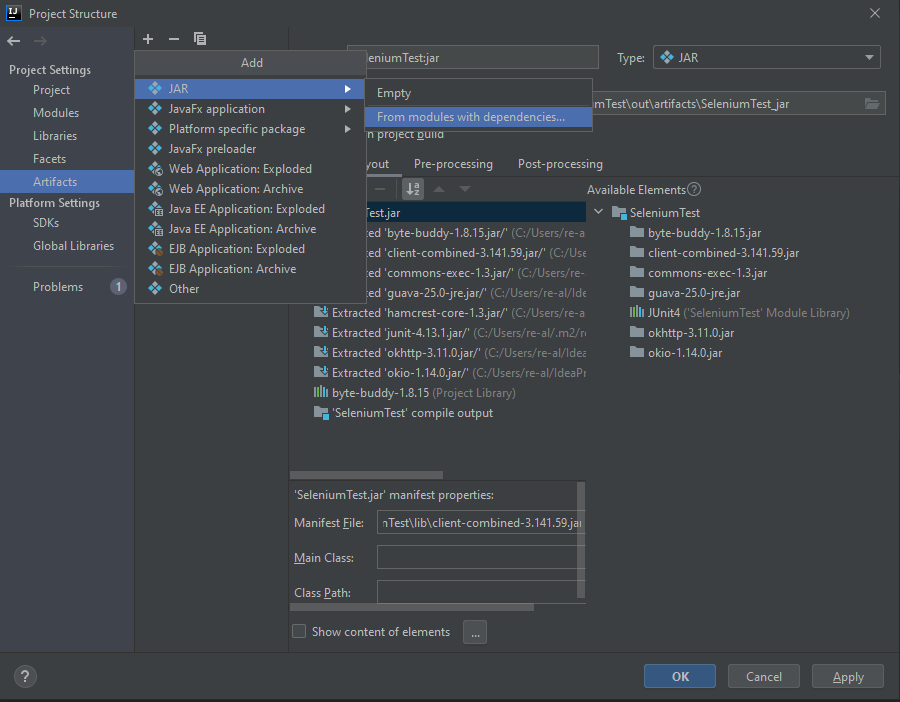Expand the JavaFx application submenu arrow

point(347,109)
